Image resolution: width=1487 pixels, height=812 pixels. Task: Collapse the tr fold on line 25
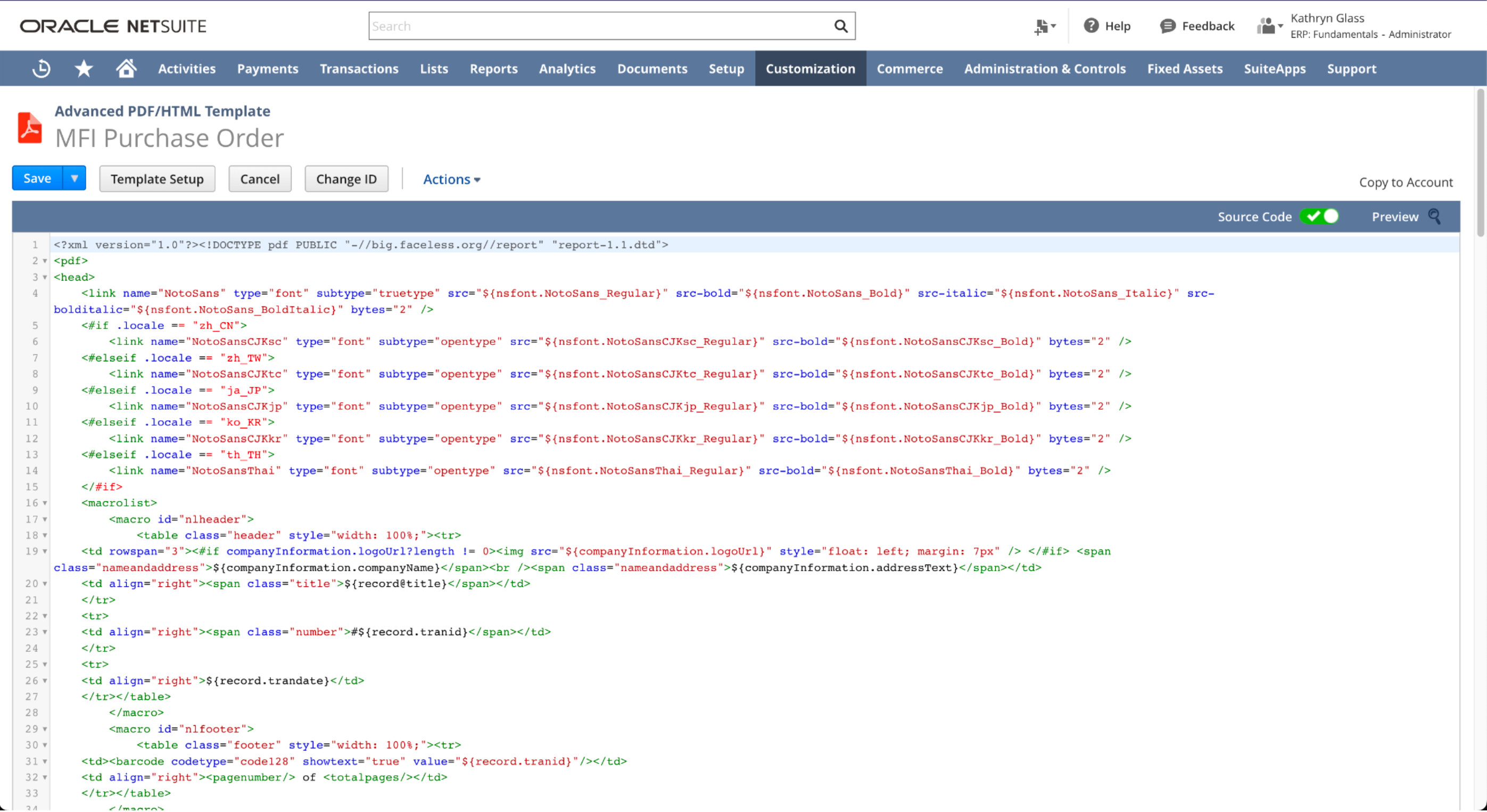(45, 665)
